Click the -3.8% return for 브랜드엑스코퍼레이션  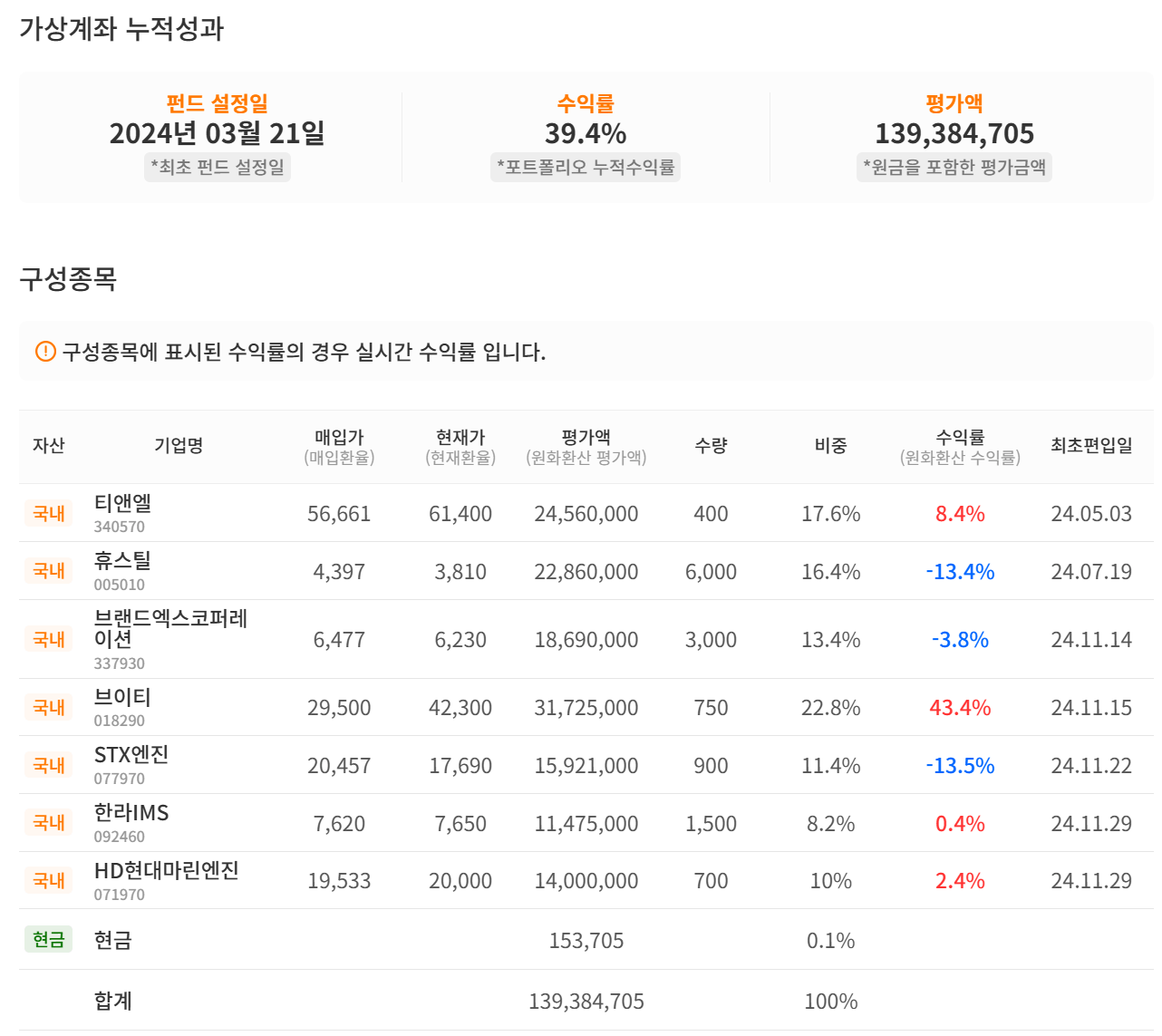(x=960, y=640)
